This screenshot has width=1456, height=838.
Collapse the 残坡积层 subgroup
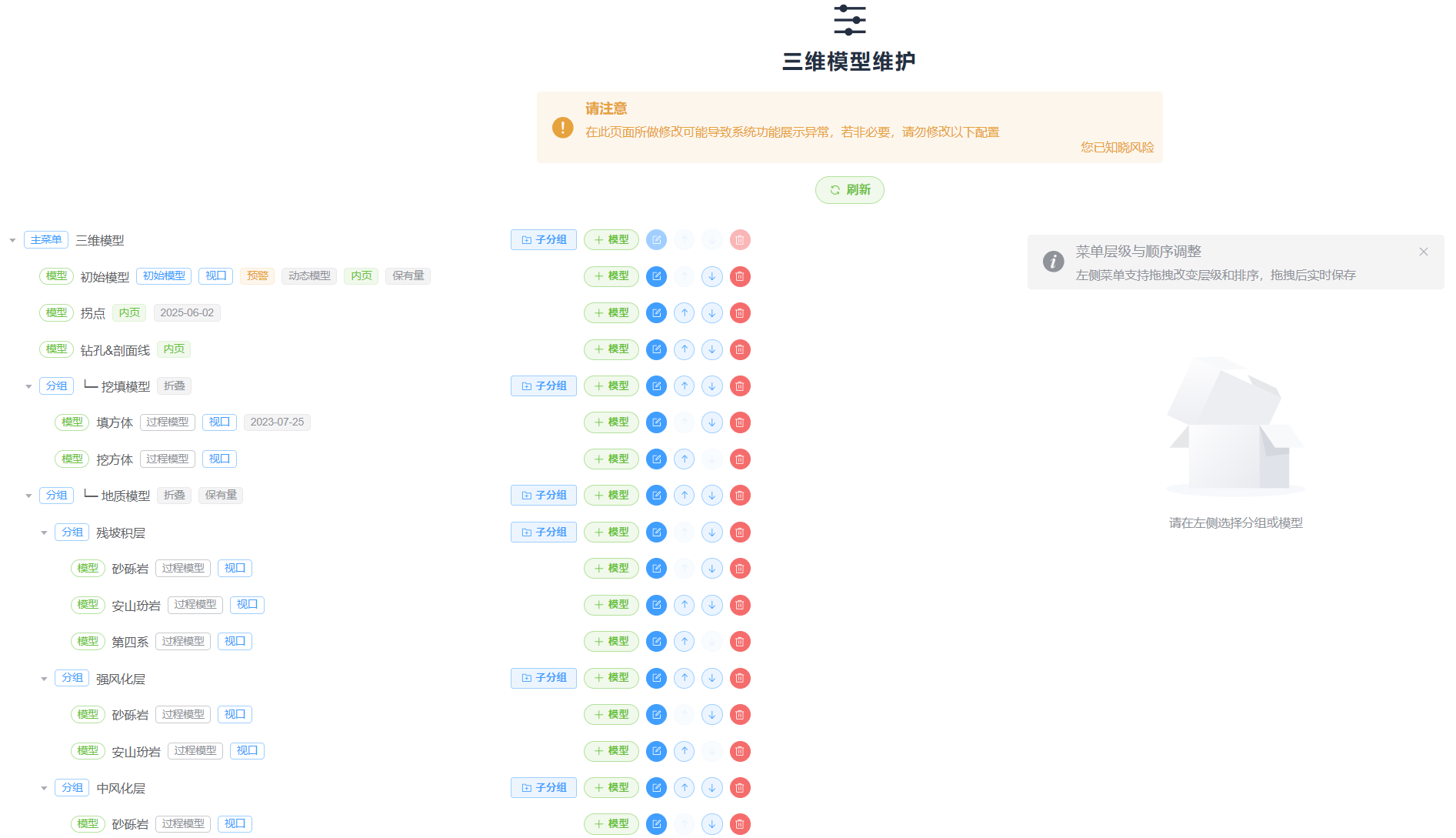[44, 533]
